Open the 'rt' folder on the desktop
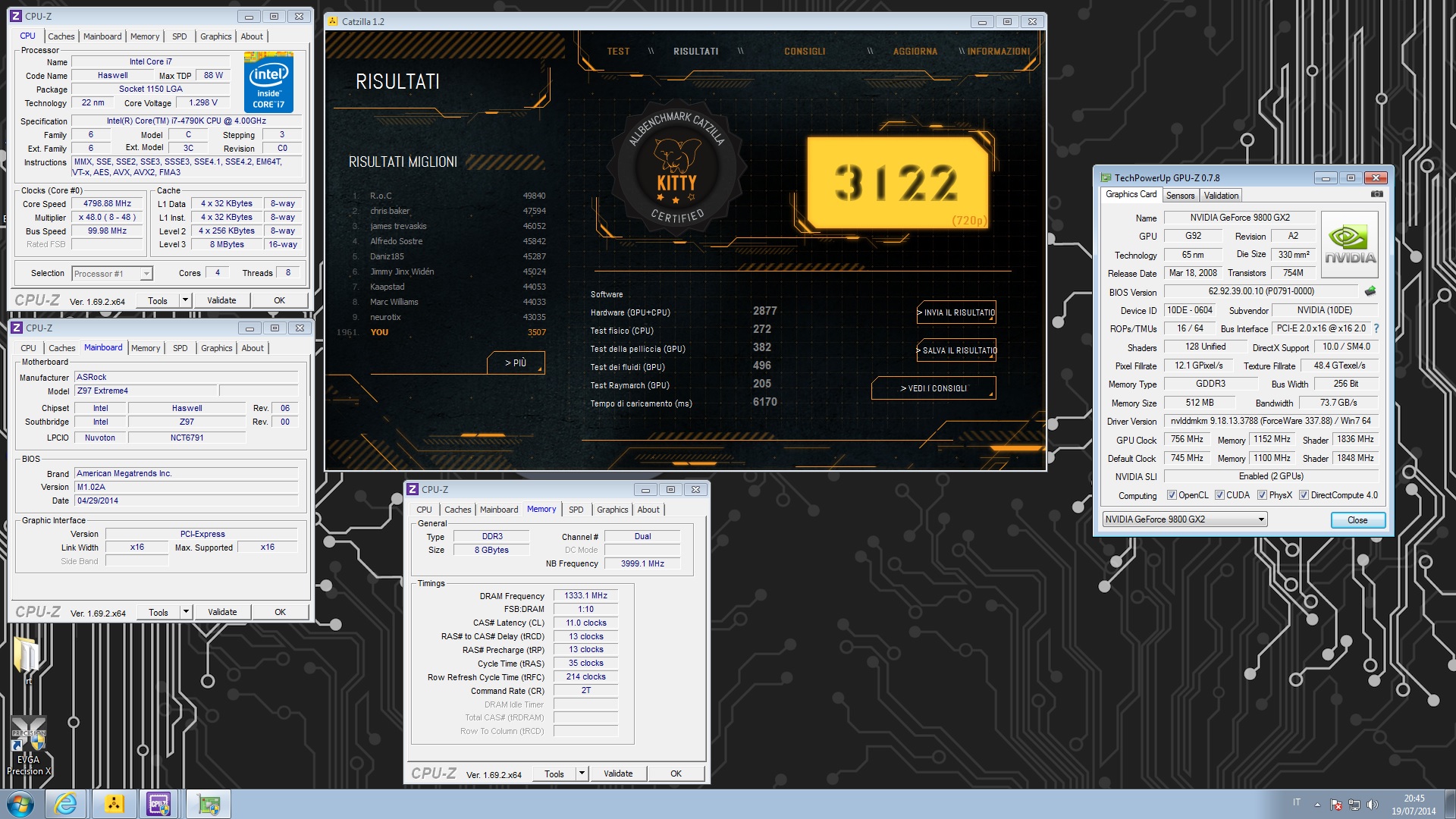This screenshot has height=819, width=1456. point(28,658)
